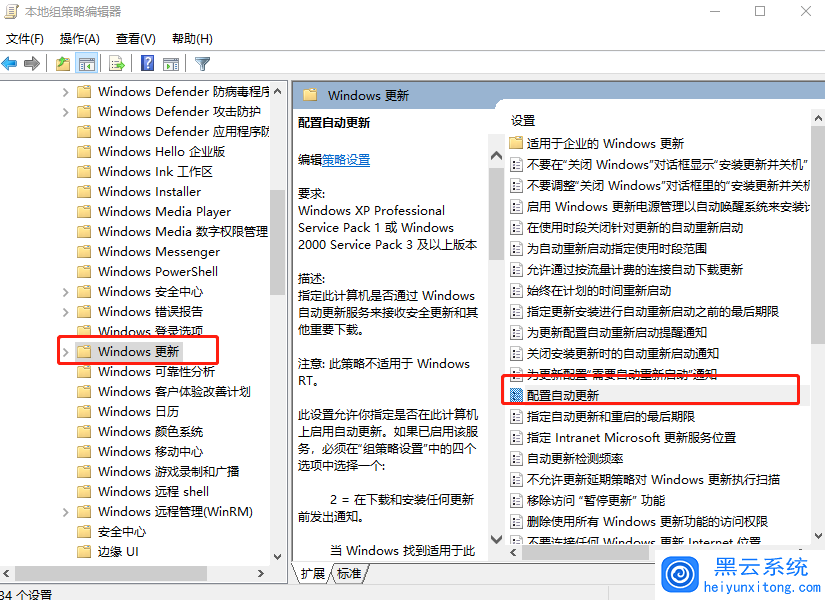Click the settings list vertical scroll-up arrow

(818, 119)
